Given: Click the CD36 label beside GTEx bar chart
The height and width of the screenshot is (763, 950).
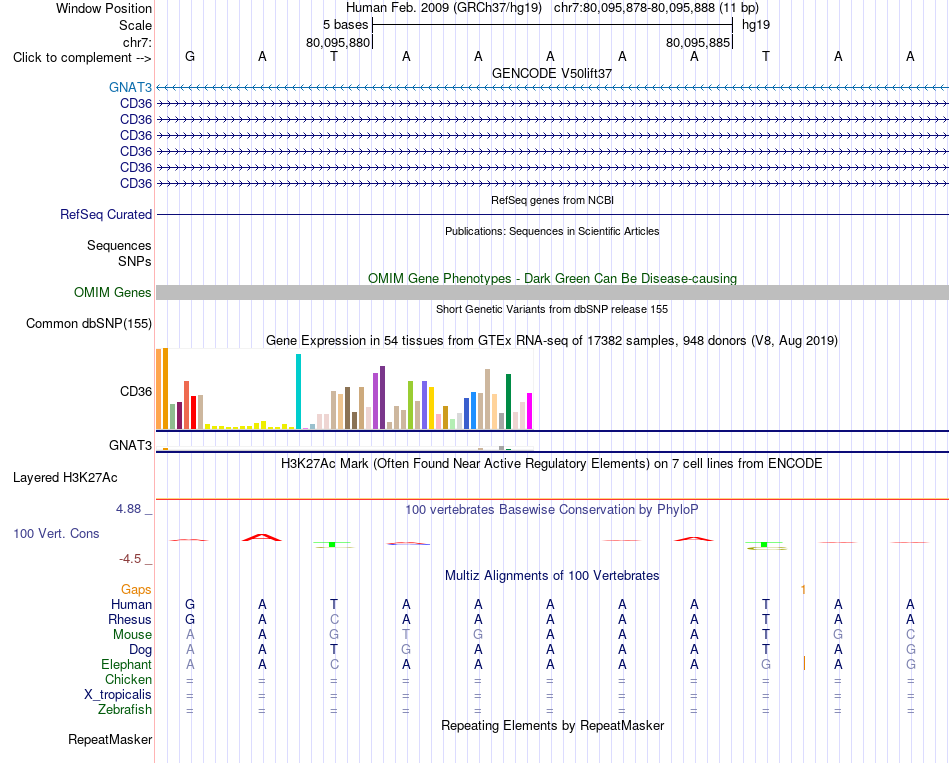Looking at the screenshot, I should [136, 391].
